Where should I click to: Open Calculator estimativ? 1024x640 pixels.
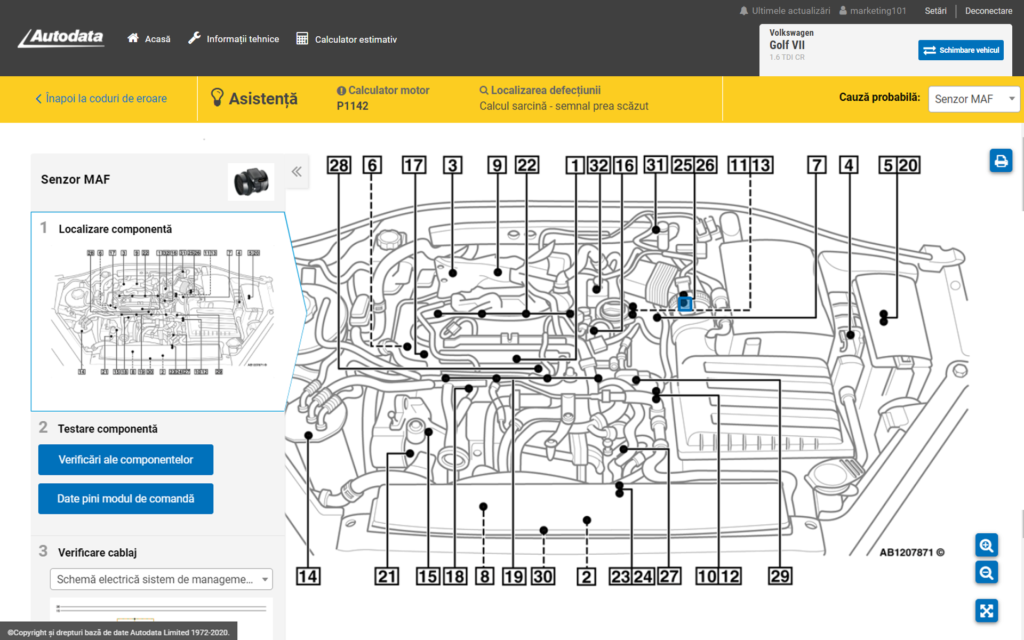(x=347, y=39)
